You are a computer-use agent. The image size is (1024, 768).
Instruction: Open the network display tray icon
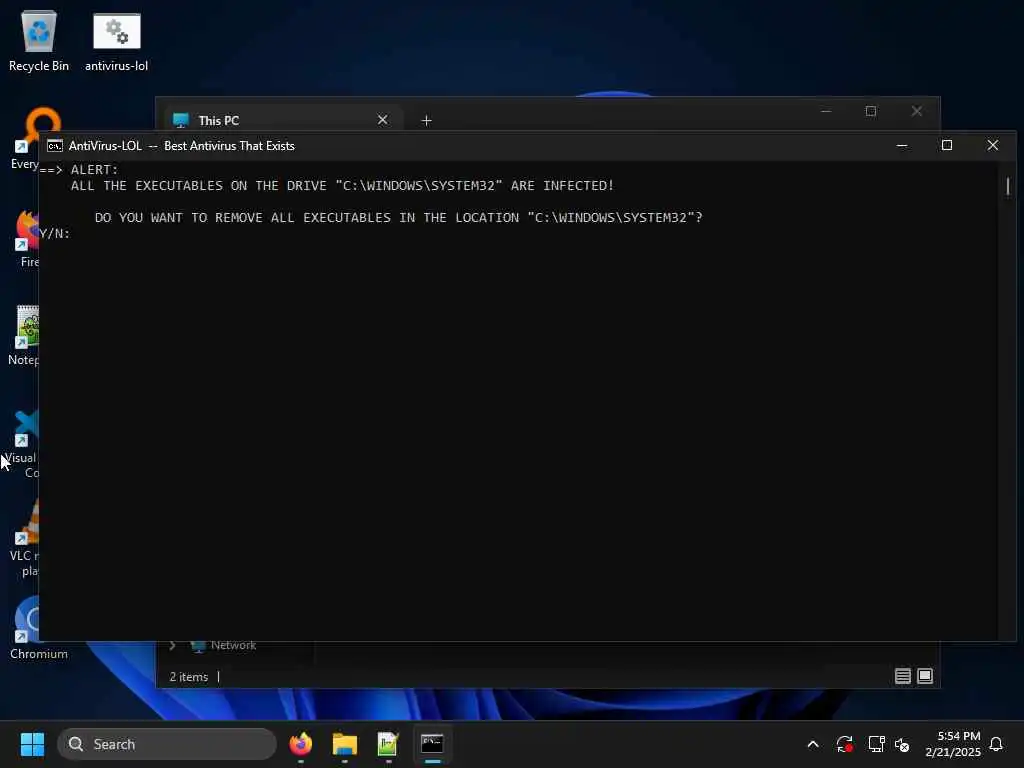coord(876,744)
